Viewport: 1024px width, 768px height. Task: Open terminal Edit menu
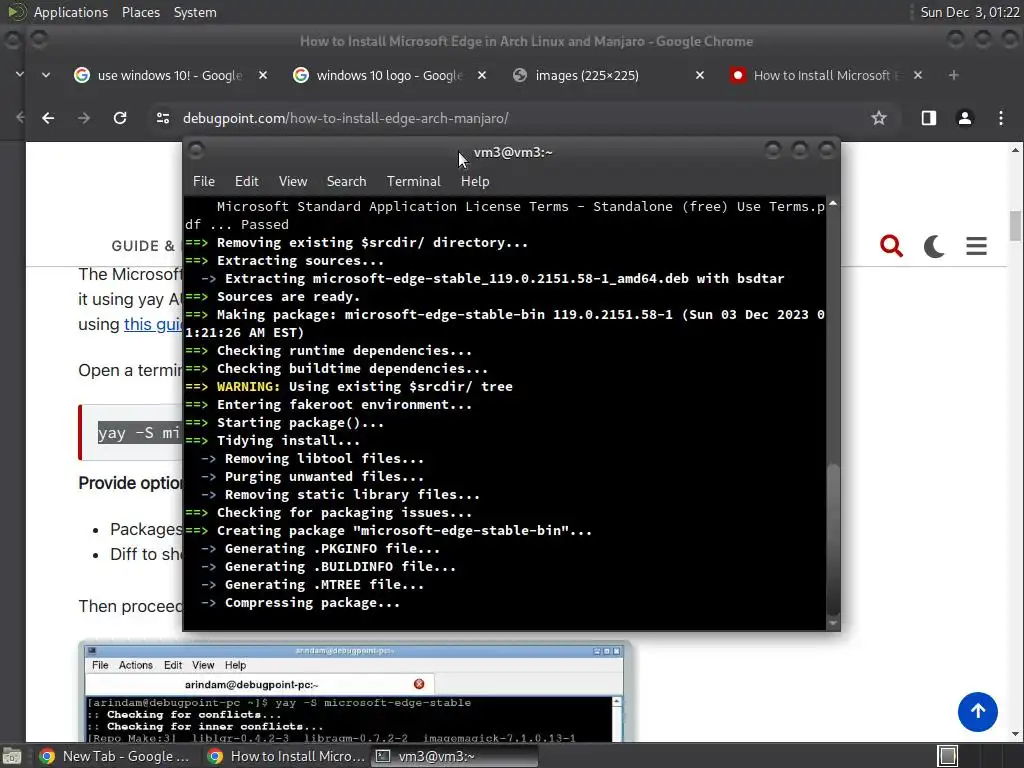click(246, 182)
